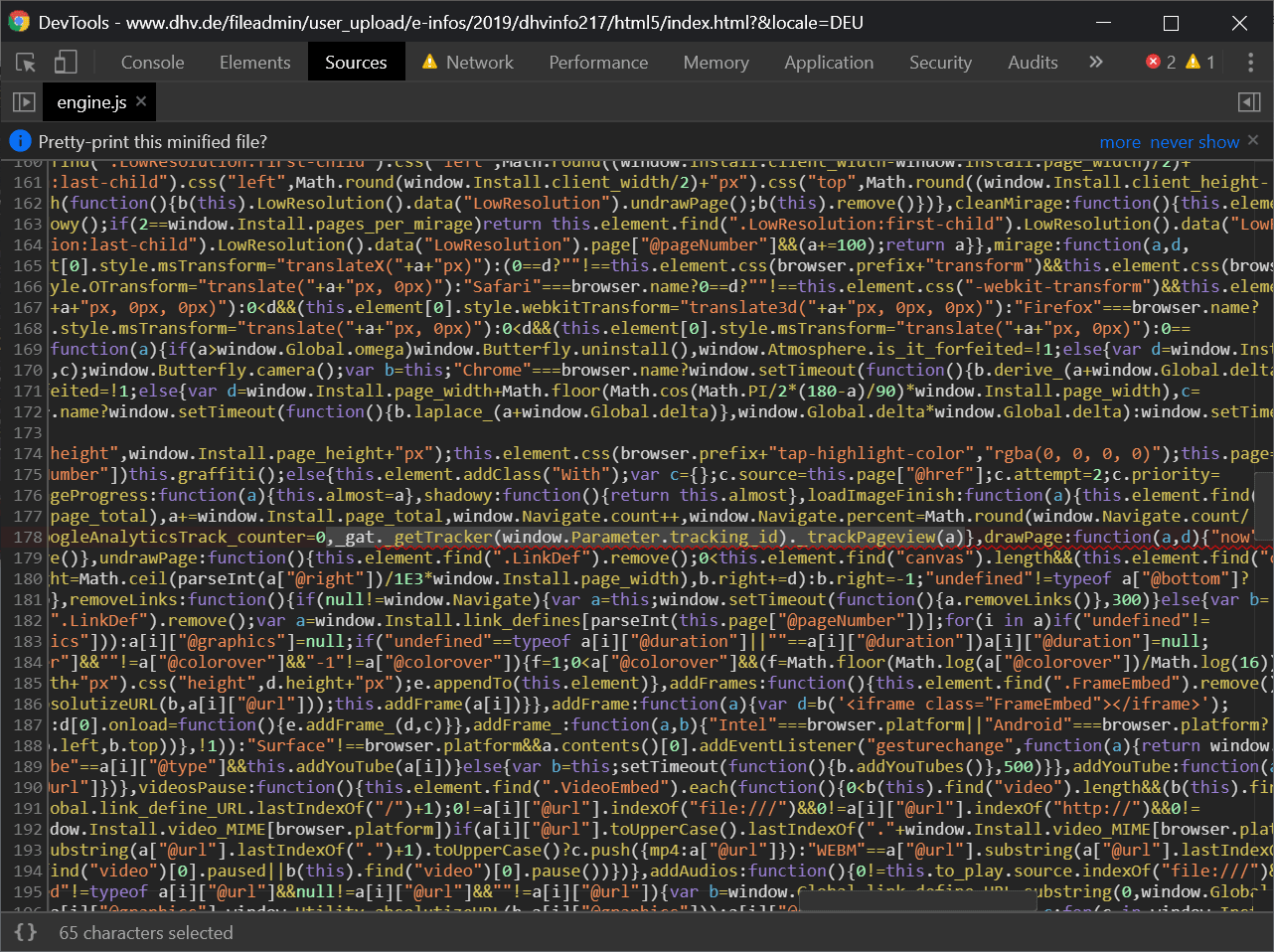This screenshot has height=952, width=1274.
Task: Click the Network tab warning triangle icon
Action: point(429,62)
